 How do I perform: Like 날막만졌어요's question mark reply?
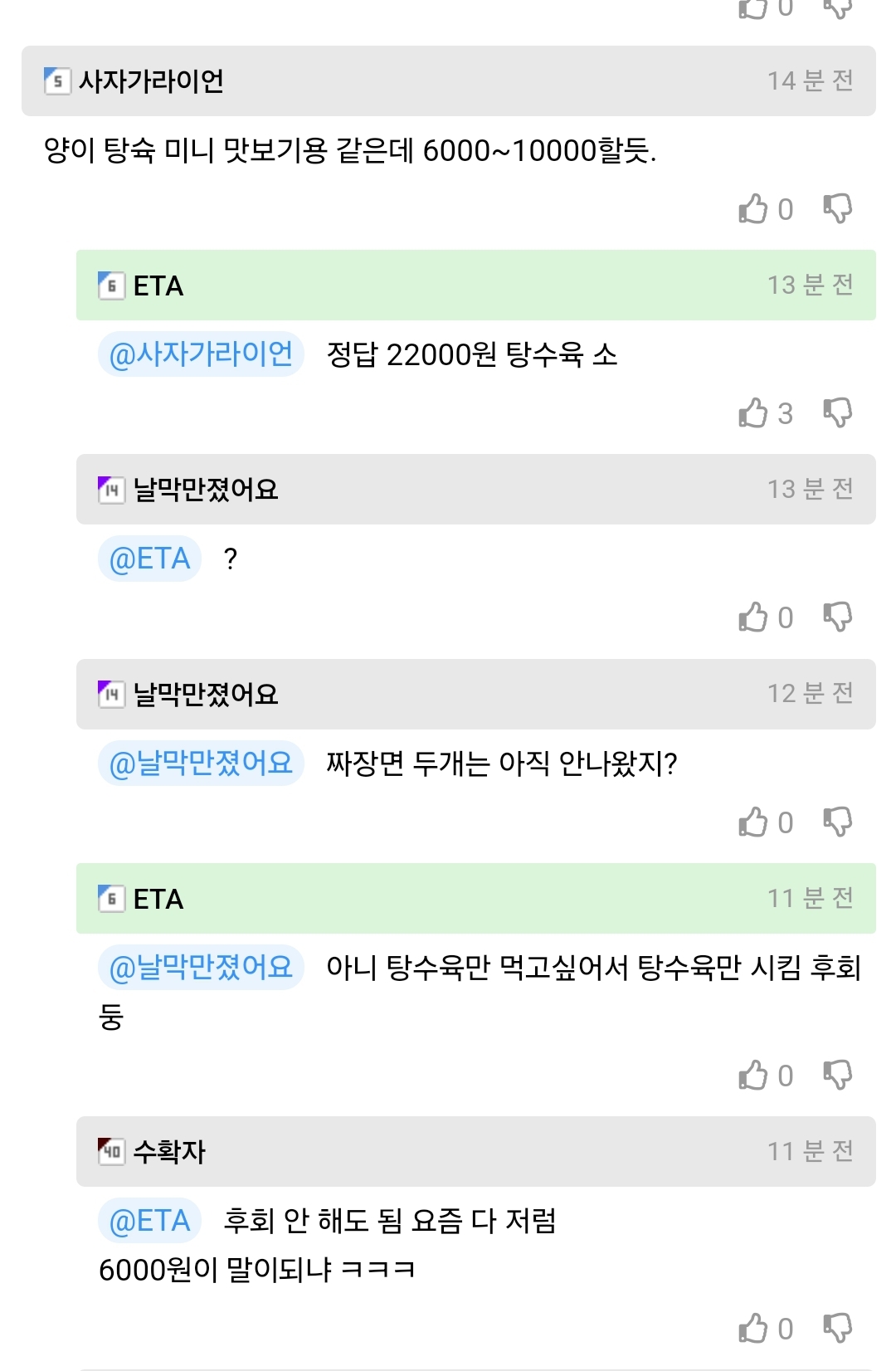click(x=753, y=617)
